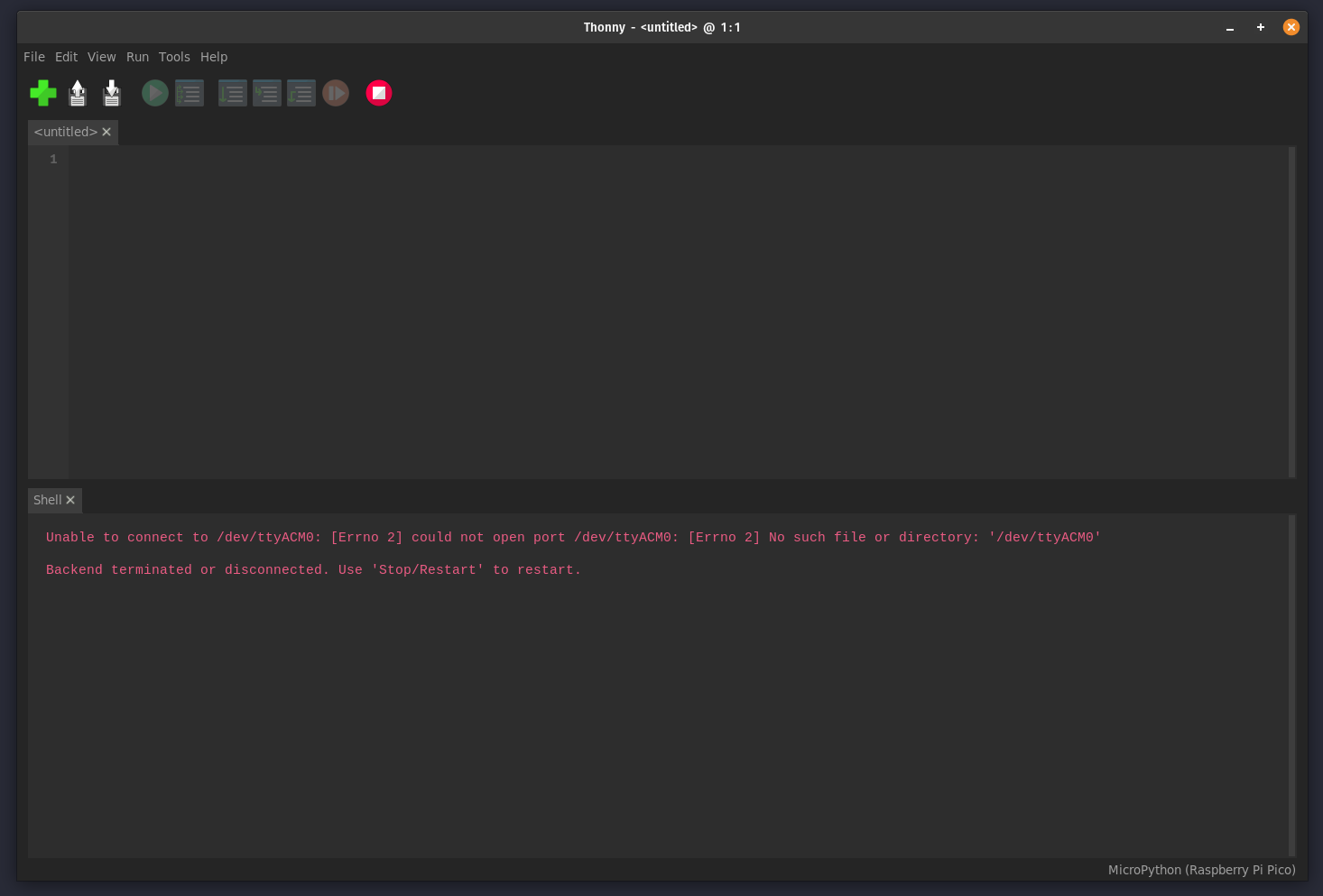Open the File menu

point(34,57)
